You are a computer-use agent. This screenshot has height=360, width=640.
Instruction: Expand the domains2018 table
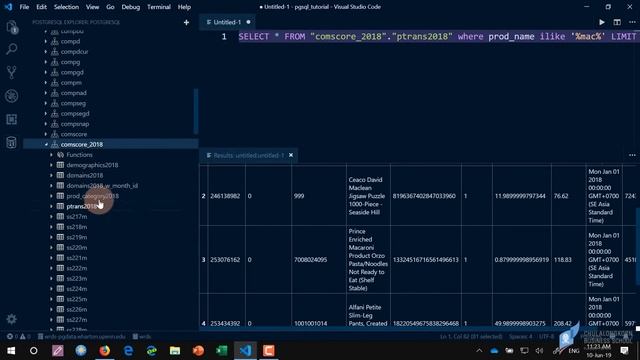point(51,175)
